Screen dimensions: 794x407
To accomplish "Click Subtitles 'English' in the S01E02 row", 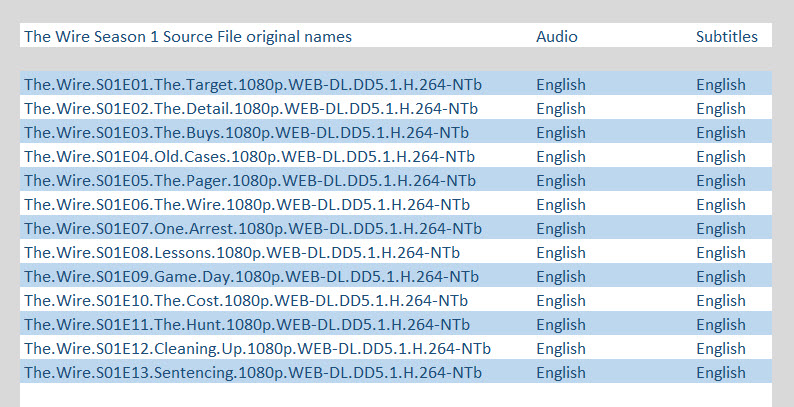I will pyautogui.click(x=721, y=109).
